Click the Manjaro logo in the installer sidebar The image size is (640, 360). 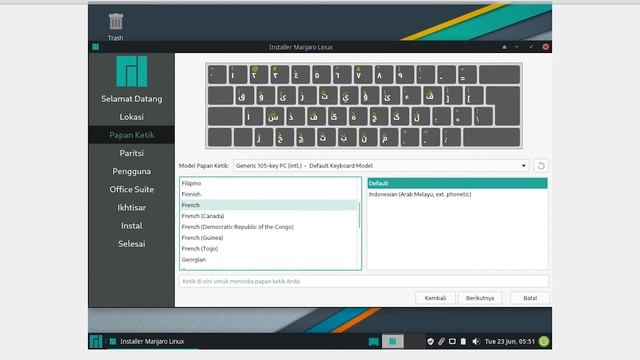tap(131, 71)
